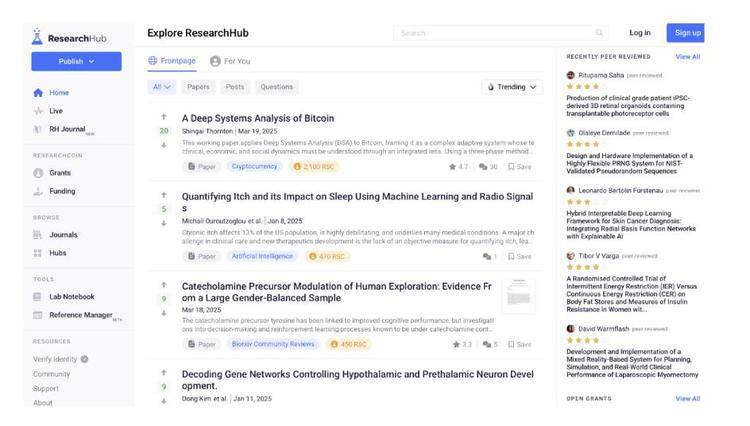750x426 pixels.
Task: Open David Warmflash reviewer profile
Action: pos(604,329)
